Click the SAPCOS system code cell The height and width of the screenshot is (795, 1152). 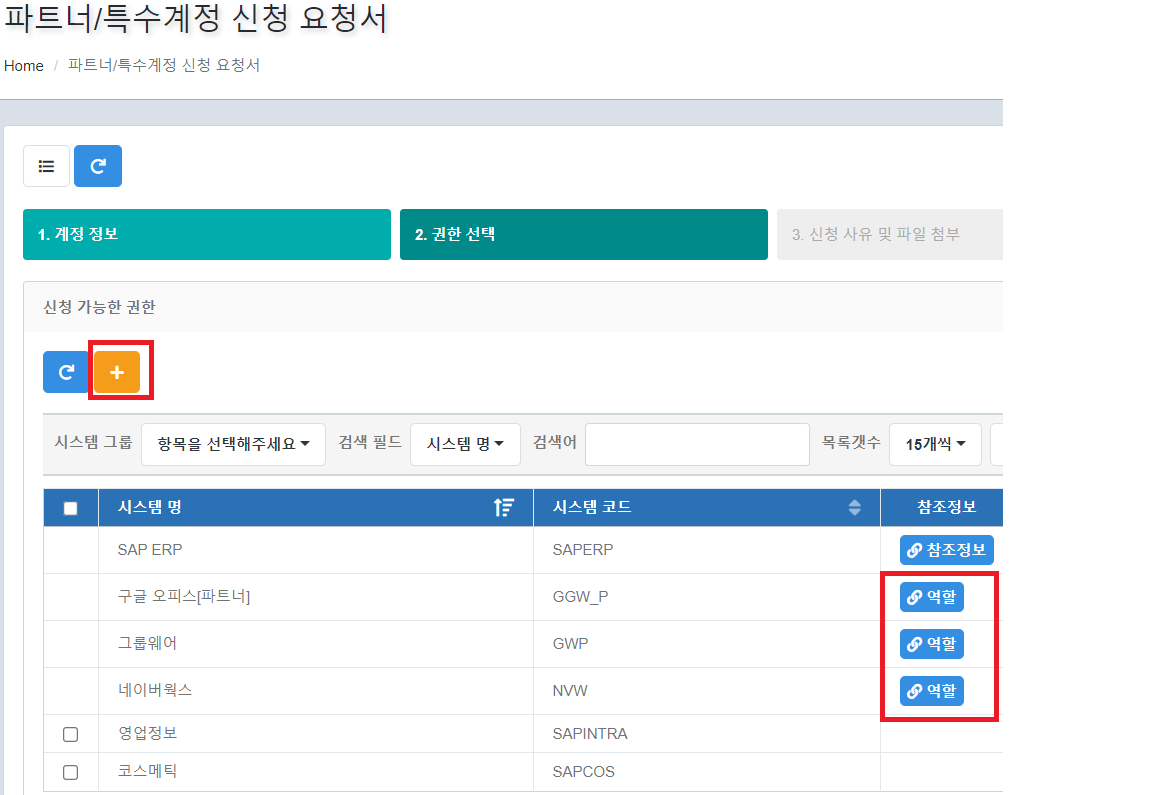tap(707, 771)
